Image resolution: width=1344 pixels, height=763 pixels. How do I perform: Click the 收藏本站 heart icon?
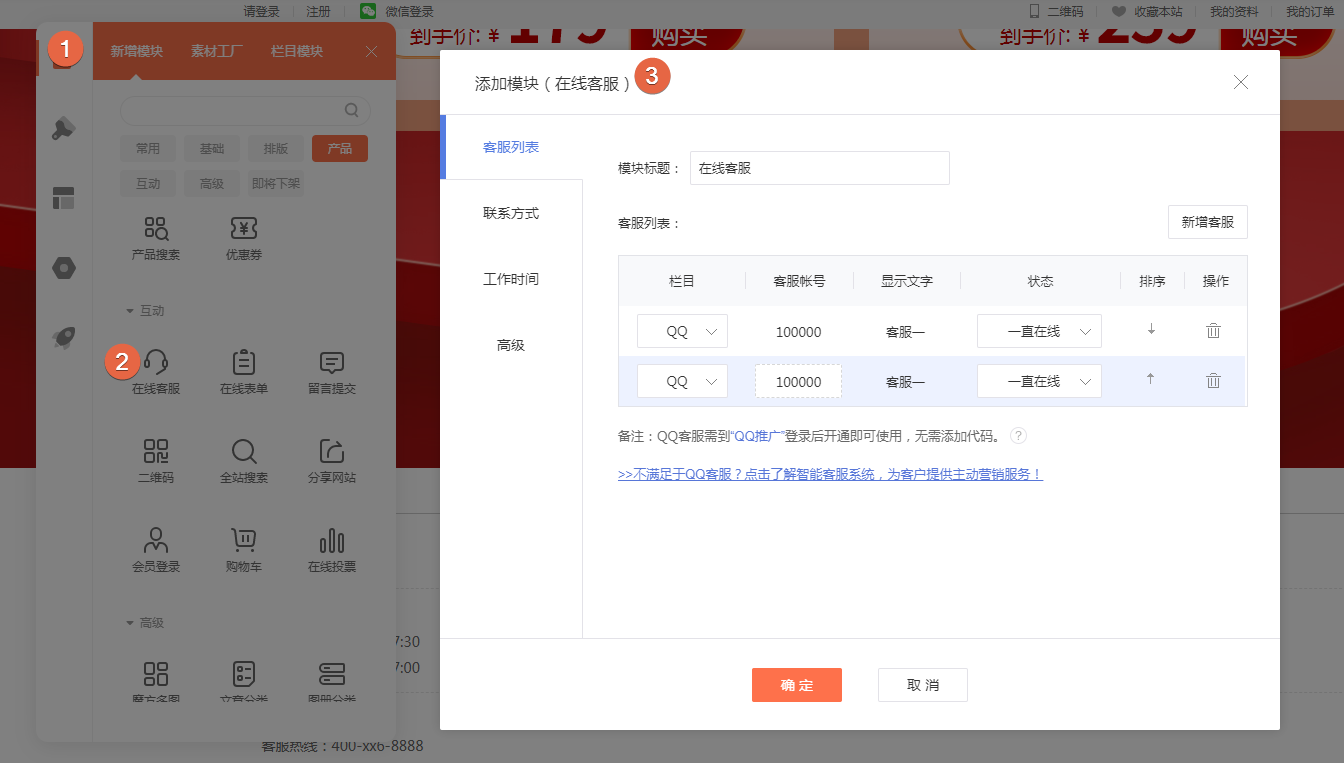[x=1119, y=11]
